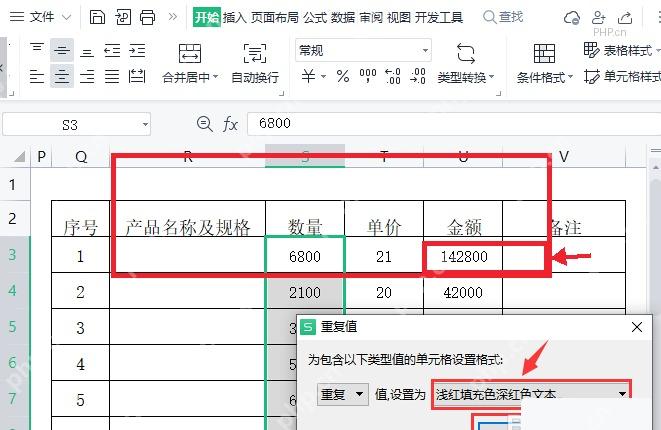Click cell with value 6800
This screenshot has height=430, width=661.
coord(305,256)
